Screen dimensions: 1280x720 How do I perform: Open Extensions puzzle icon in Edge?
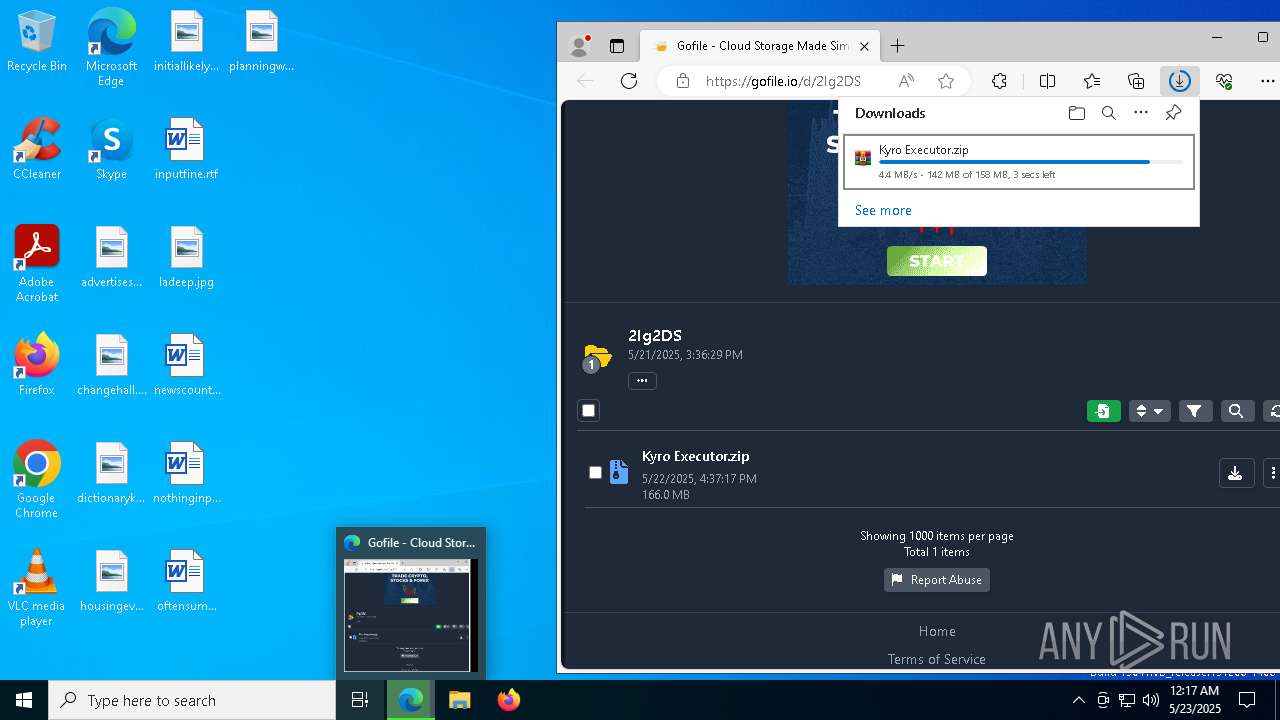(999, 81)
